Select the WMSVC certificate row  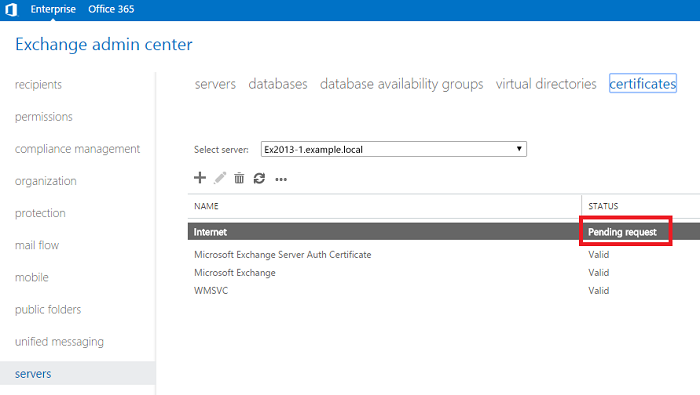pyautogui.click(x=444, y=291)
